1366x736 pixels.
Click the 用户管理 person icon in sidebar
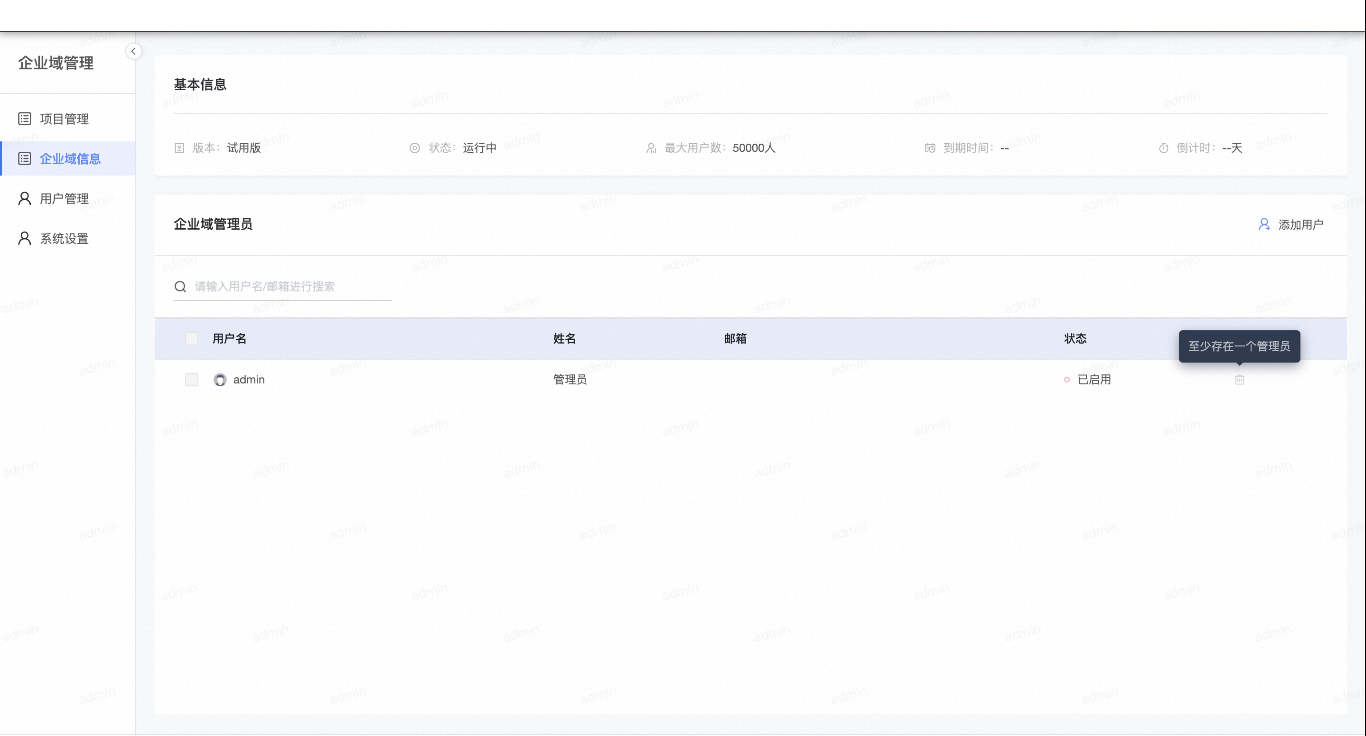tap(25, 199)
